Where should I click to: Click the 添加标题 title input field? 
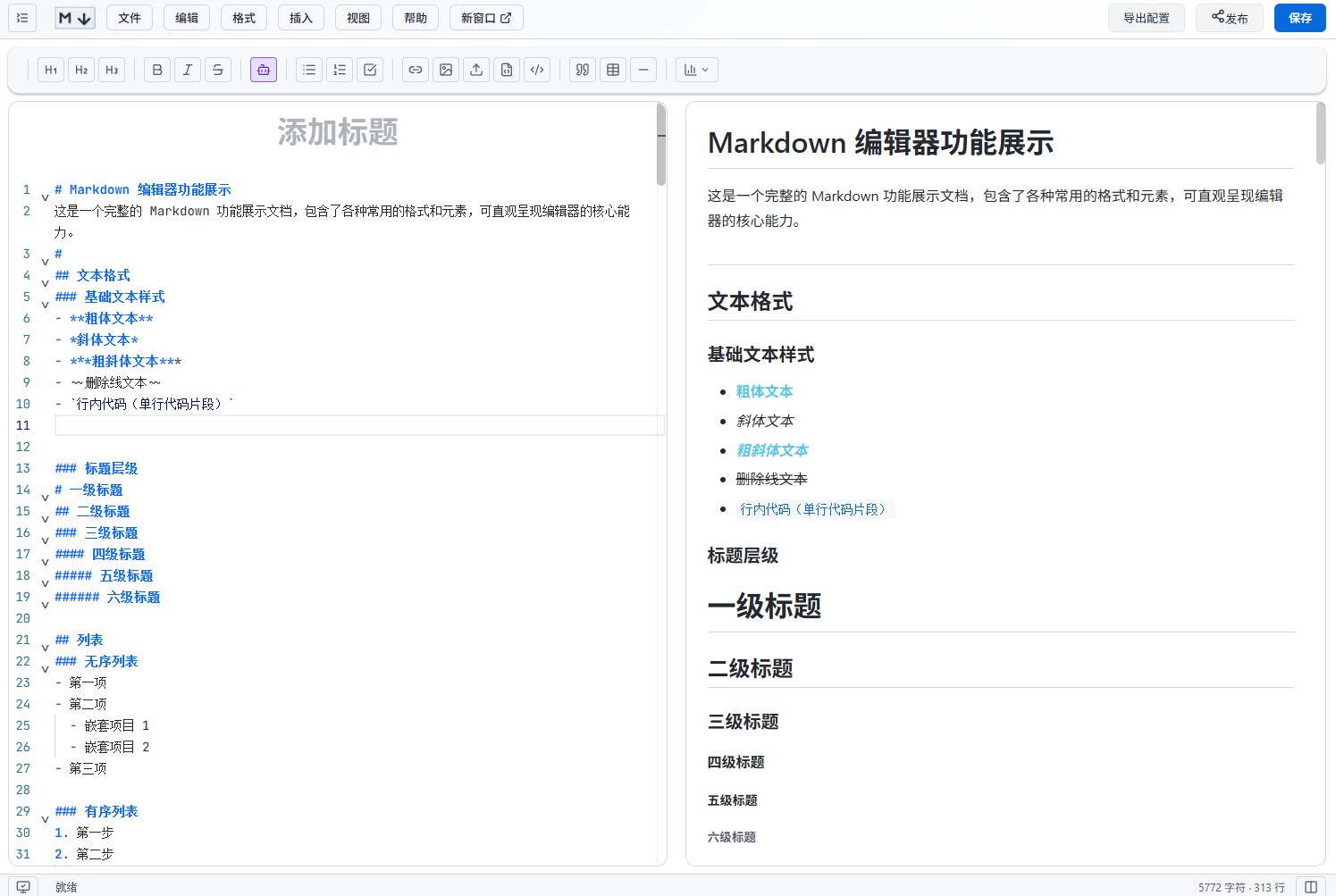point(337,132)
